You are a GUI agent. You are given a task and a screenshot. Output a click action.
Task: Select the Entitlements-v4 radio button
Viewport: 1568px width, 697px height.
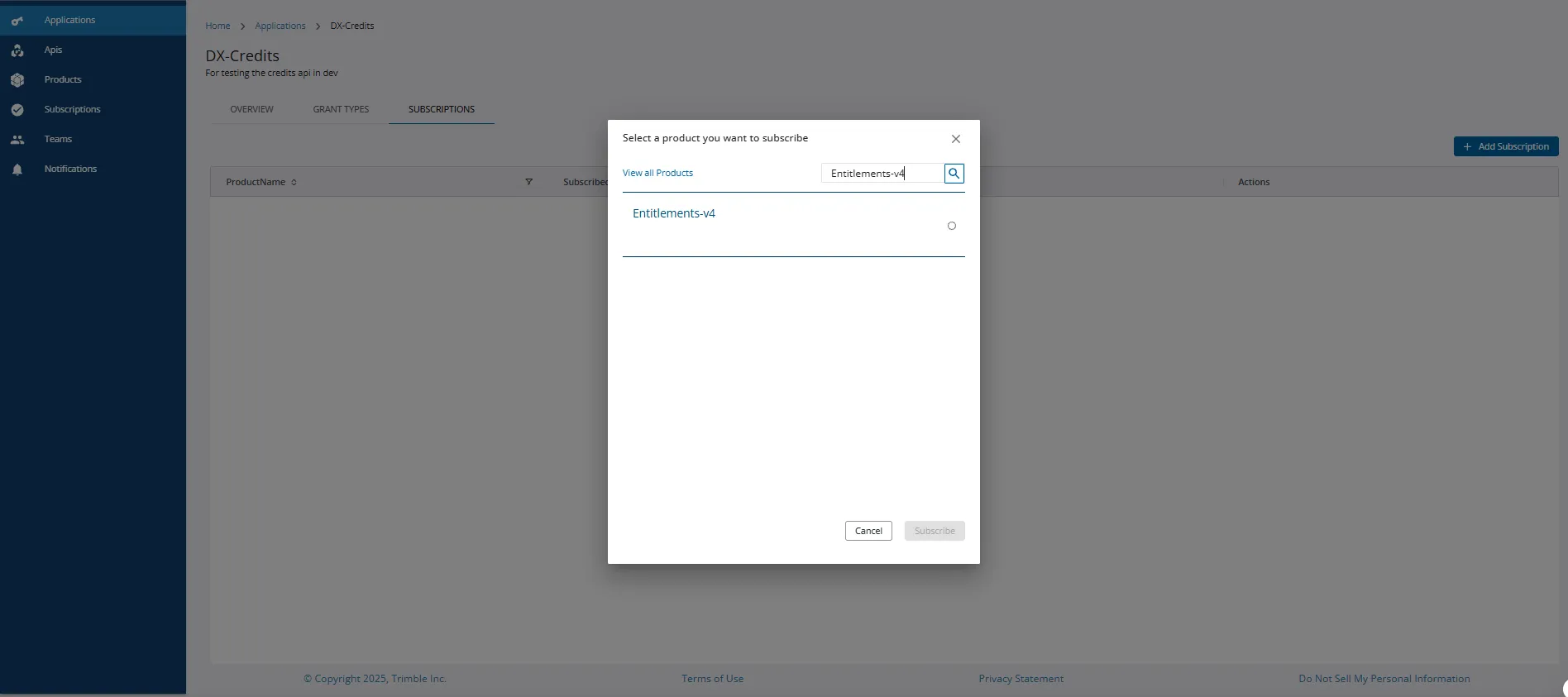tap(952, 226)
